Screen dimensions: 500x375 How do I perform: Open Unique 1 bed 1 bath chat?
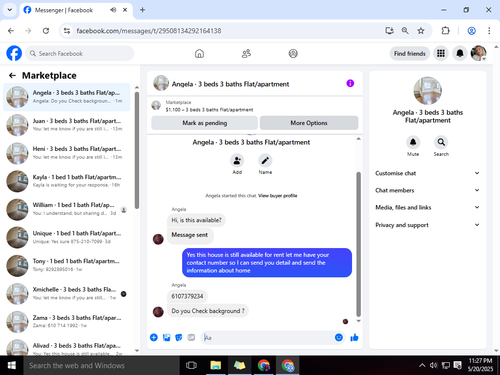(67, 237)
